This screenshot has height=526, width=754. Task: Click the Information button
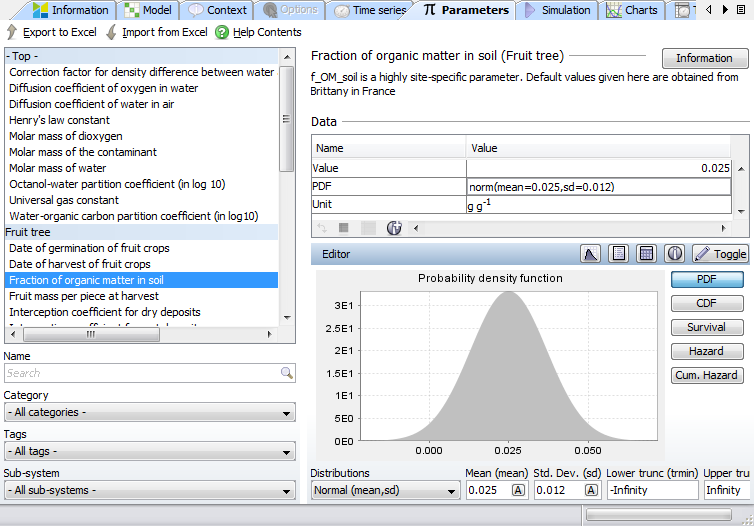pyautogui.click(x=704, y=58)
